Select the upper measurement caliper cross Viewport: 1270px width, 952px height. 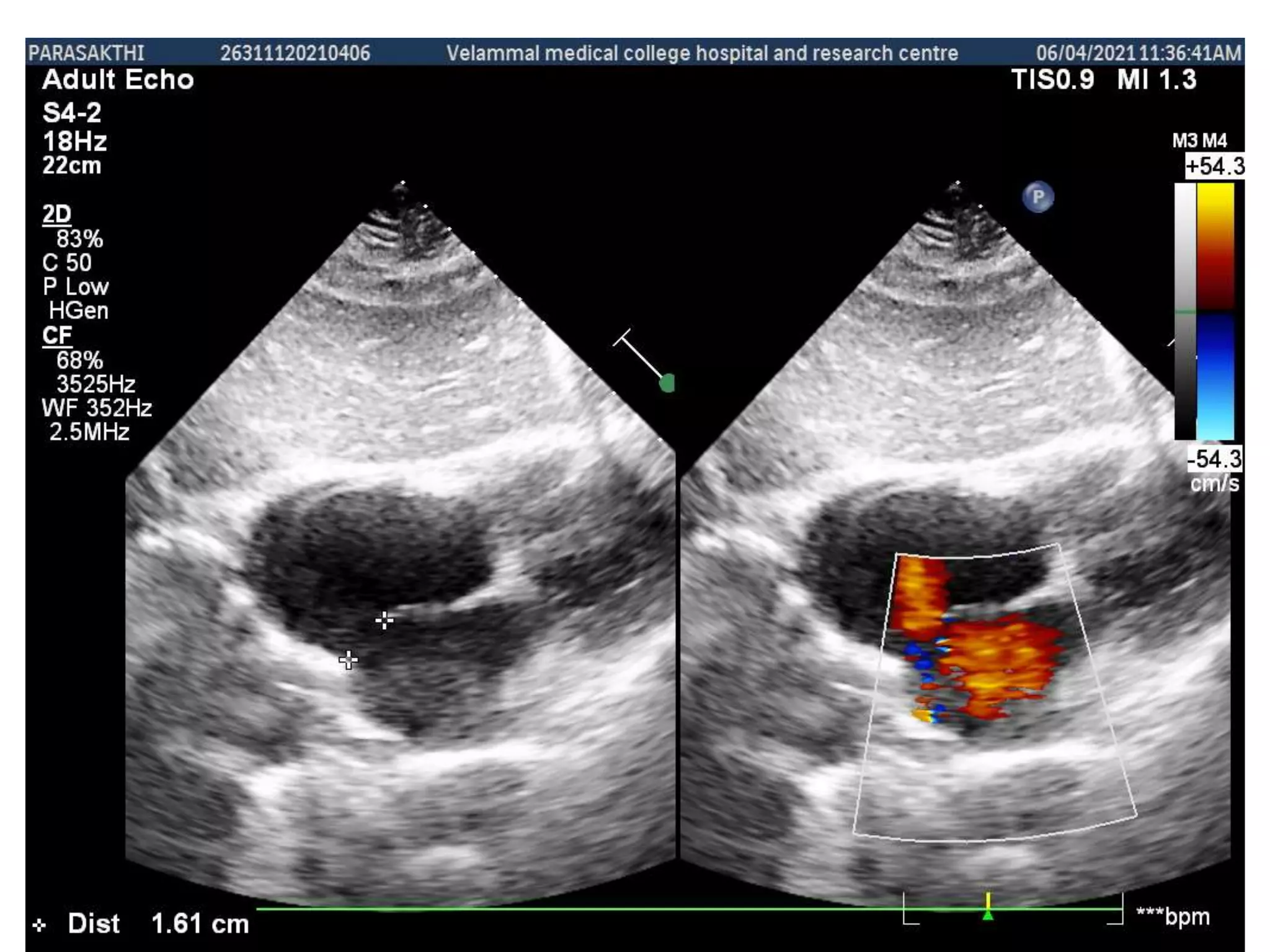pyautogui.click(x=384, y=620)
